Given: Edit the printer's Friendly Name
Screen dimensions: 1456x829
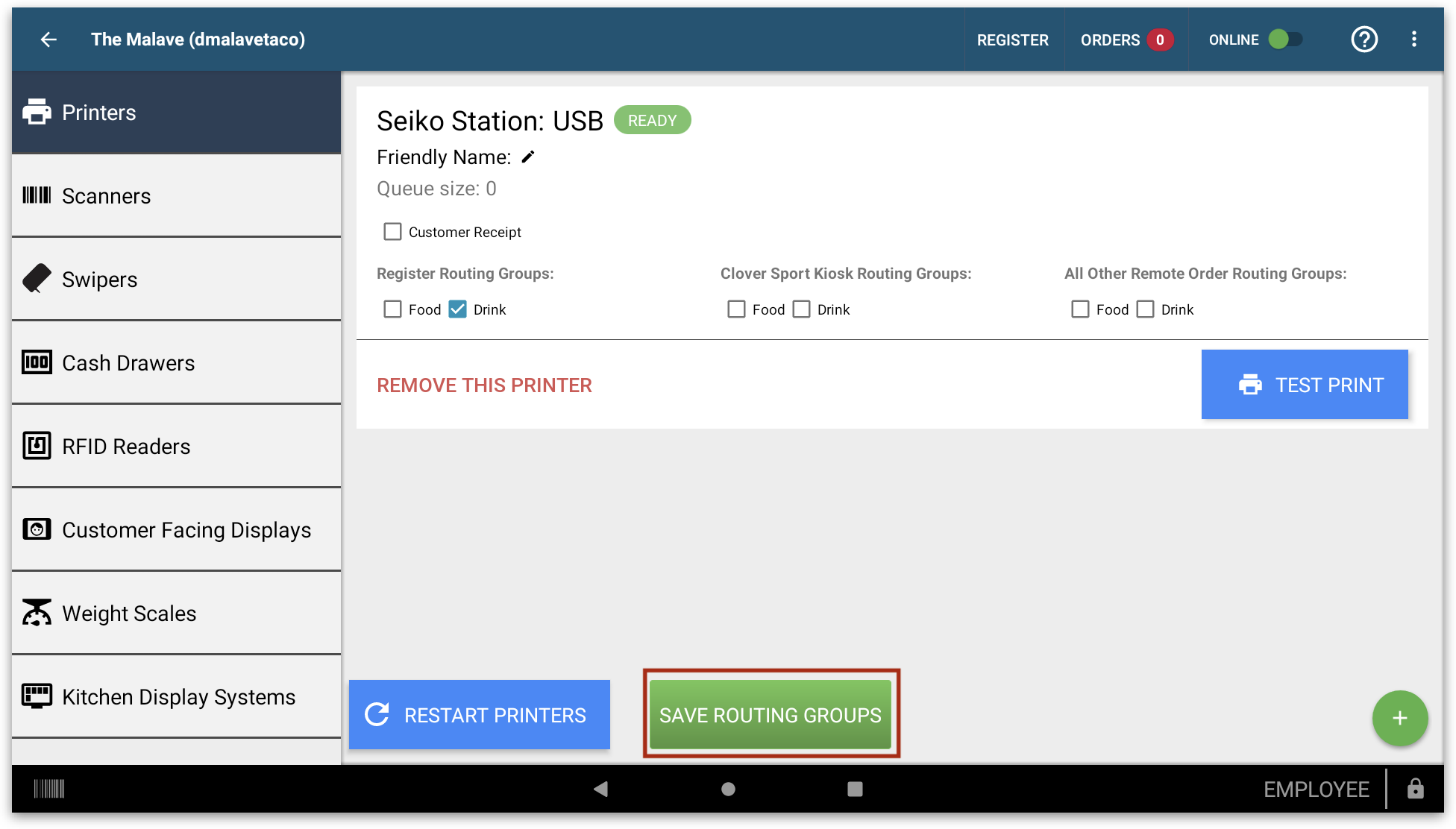Looking at the screenshot, I should pyautogui.click(x=528, y=157).
